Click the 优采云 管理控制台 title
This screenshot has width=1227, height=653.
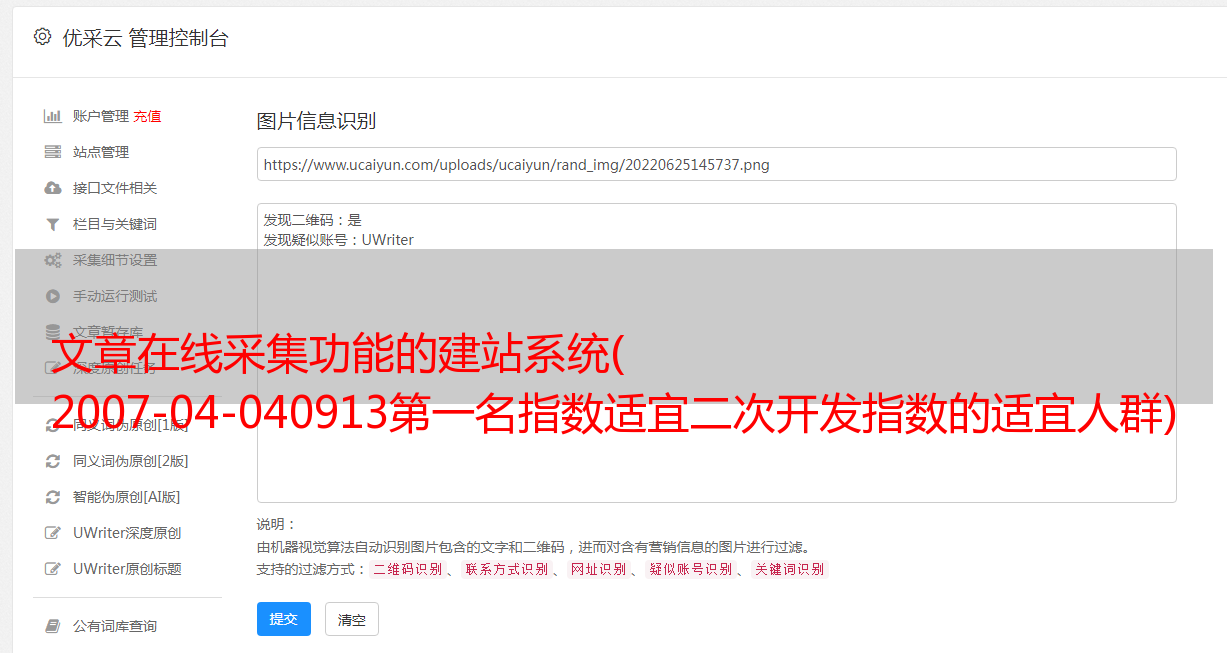[145, 38]
